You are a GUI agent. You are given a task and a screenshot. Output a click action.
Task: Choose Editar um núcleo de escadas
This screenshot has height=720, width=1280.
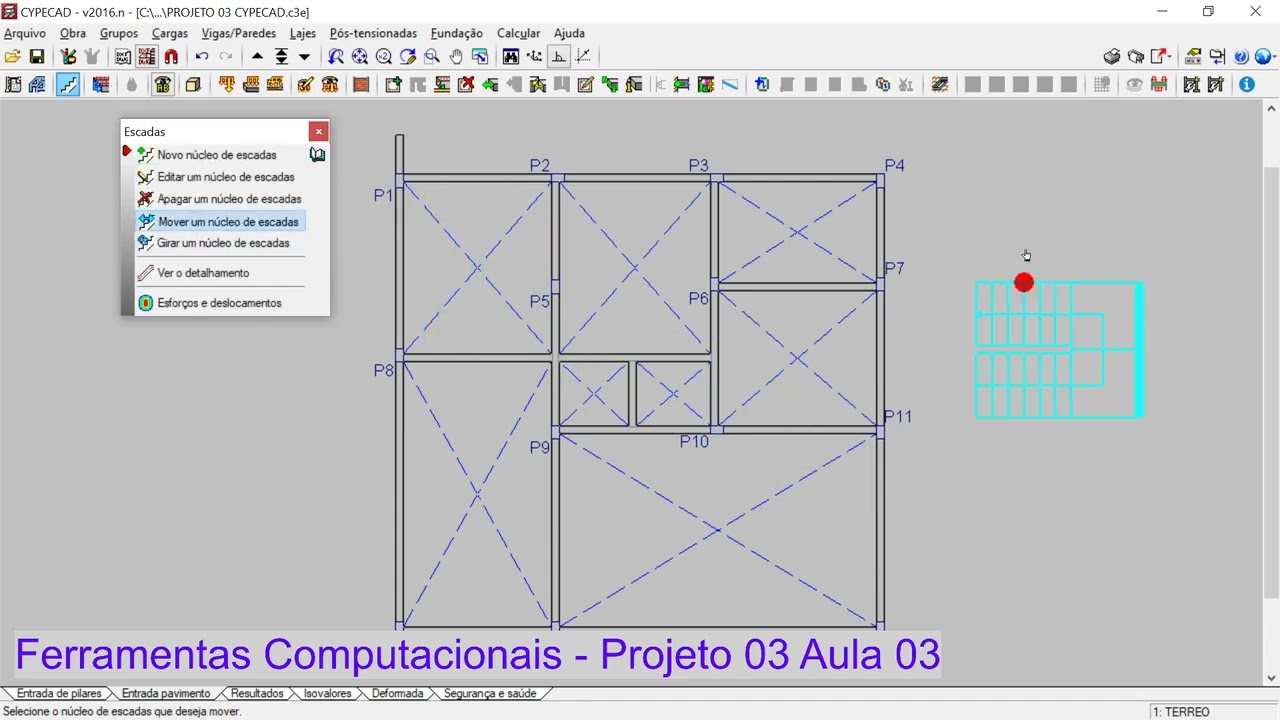coord(226,177)
